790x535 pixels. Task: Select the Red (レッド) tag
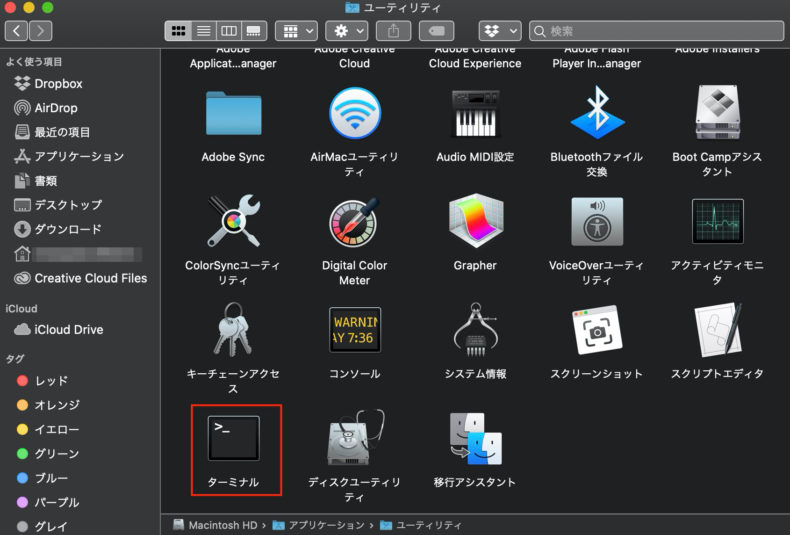(42, 381)
